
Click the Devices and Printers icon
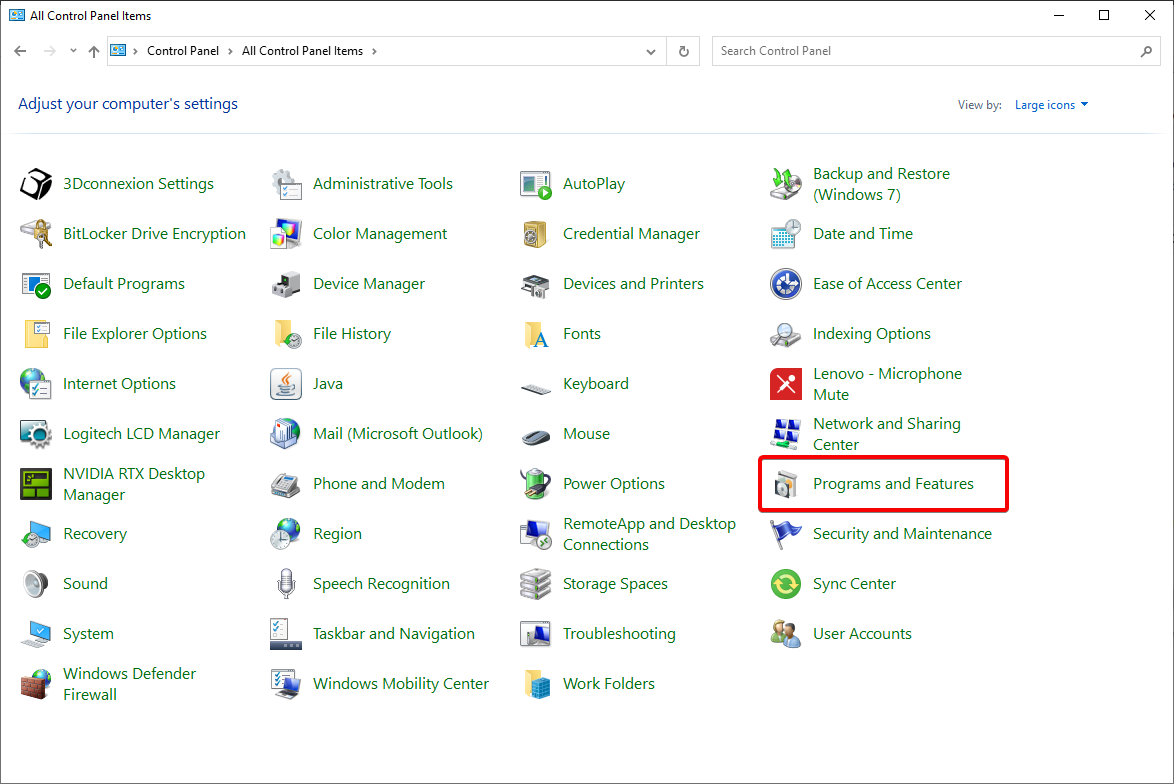point(536,284)
